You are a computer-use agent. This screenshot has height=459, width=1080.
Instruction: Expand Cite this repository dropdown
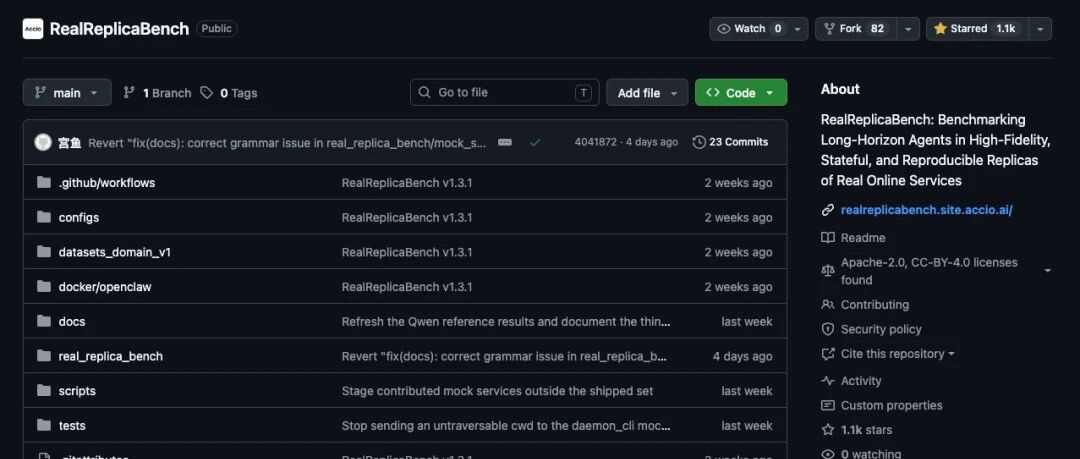click(897, 354)
